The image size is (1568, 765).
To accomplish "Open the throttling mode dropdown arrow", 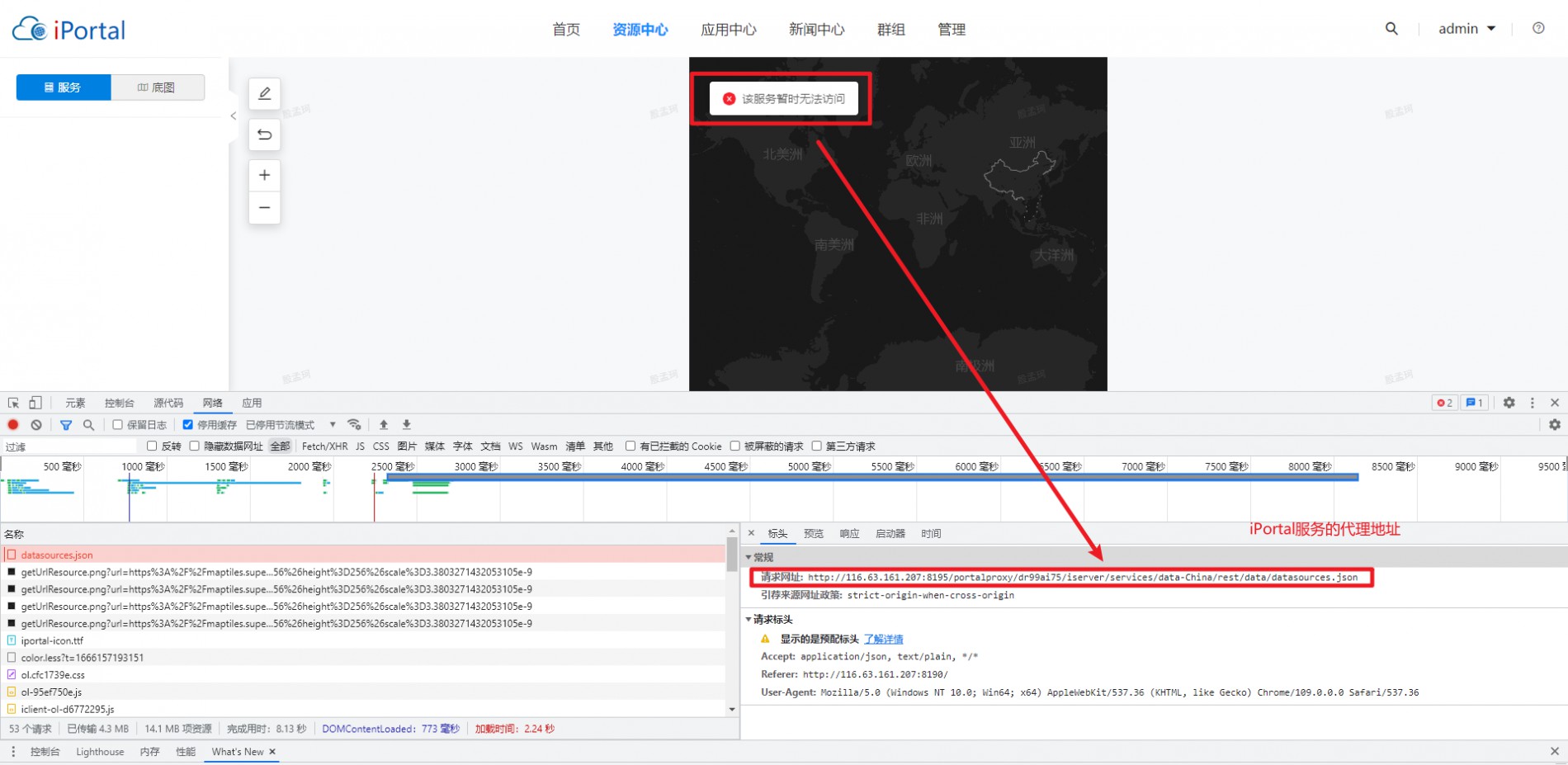I will tap(333, 425).
